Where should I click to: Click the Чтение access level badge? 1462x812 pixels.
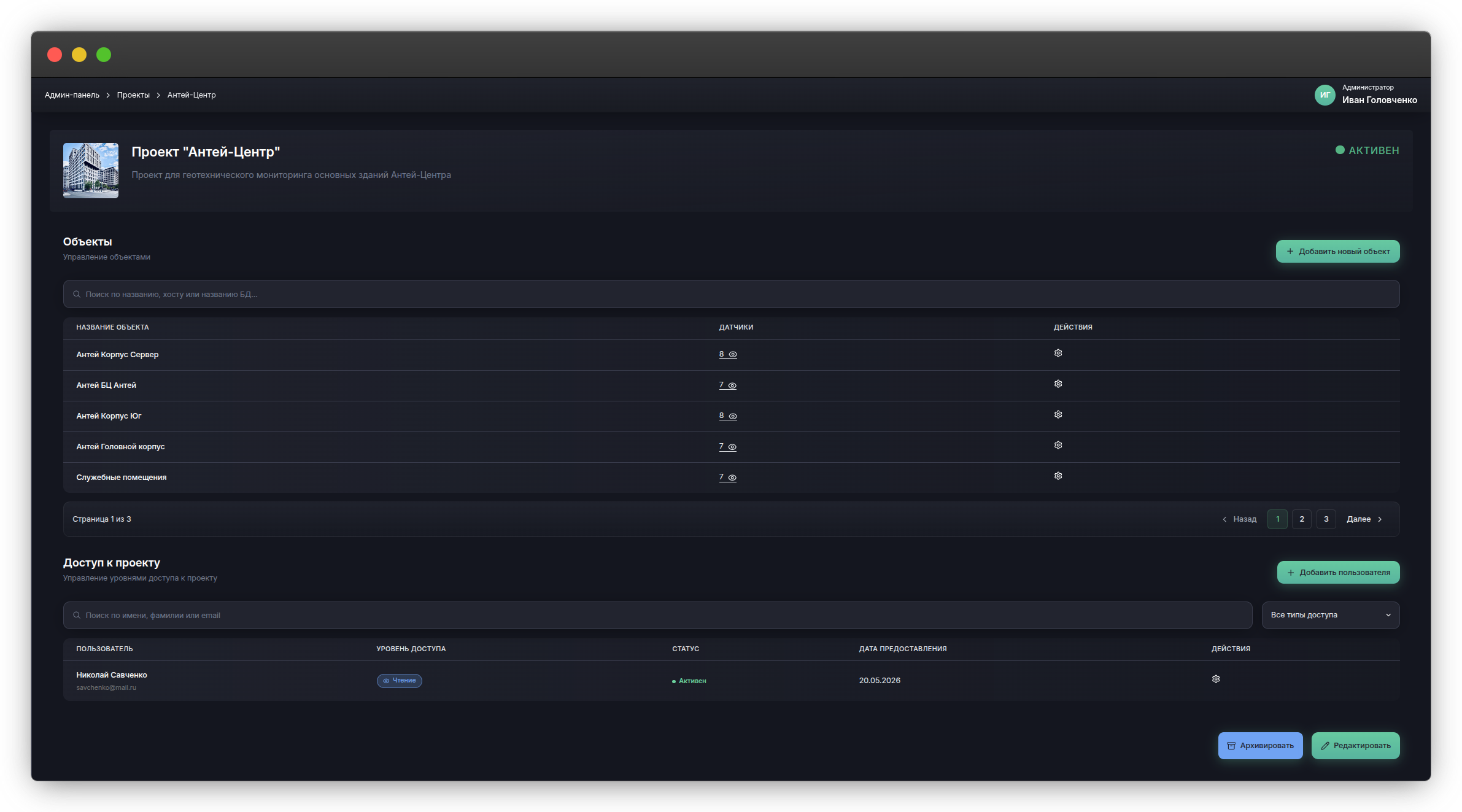coord(400,681)
